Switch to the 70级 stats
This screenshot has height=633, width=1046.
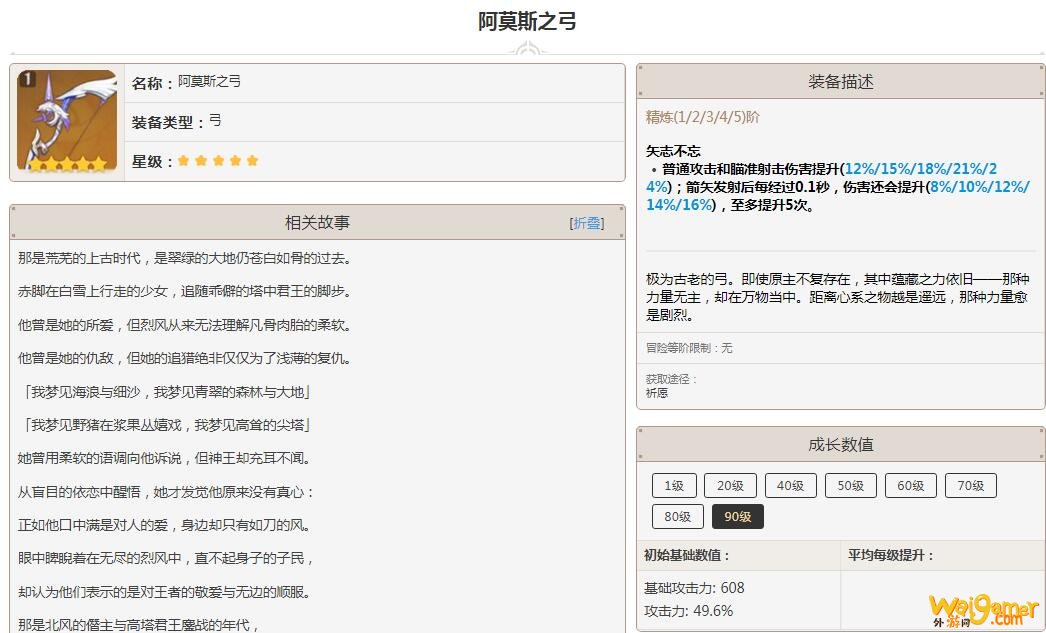[970, 486]
